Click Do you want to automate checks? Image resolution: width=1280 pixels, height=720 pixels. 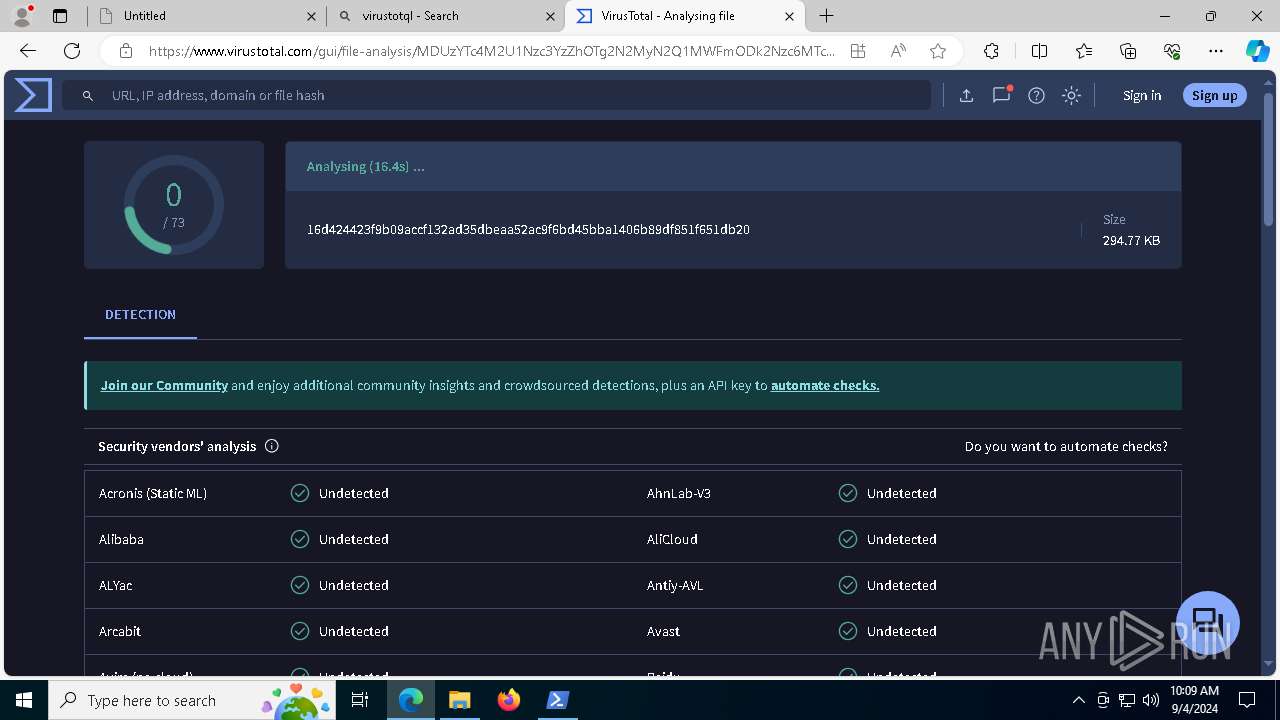pyautogui.click(x=1066, y=446)
